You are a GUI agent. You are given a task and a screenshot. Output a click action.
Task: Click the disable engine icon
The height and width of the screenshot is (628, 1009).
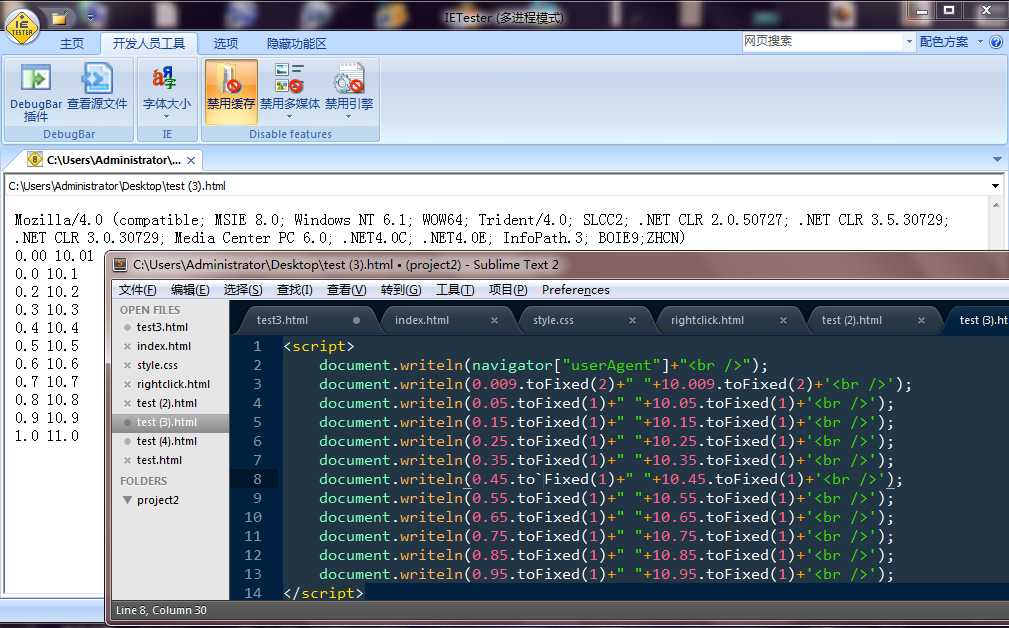tap(349, 78)
